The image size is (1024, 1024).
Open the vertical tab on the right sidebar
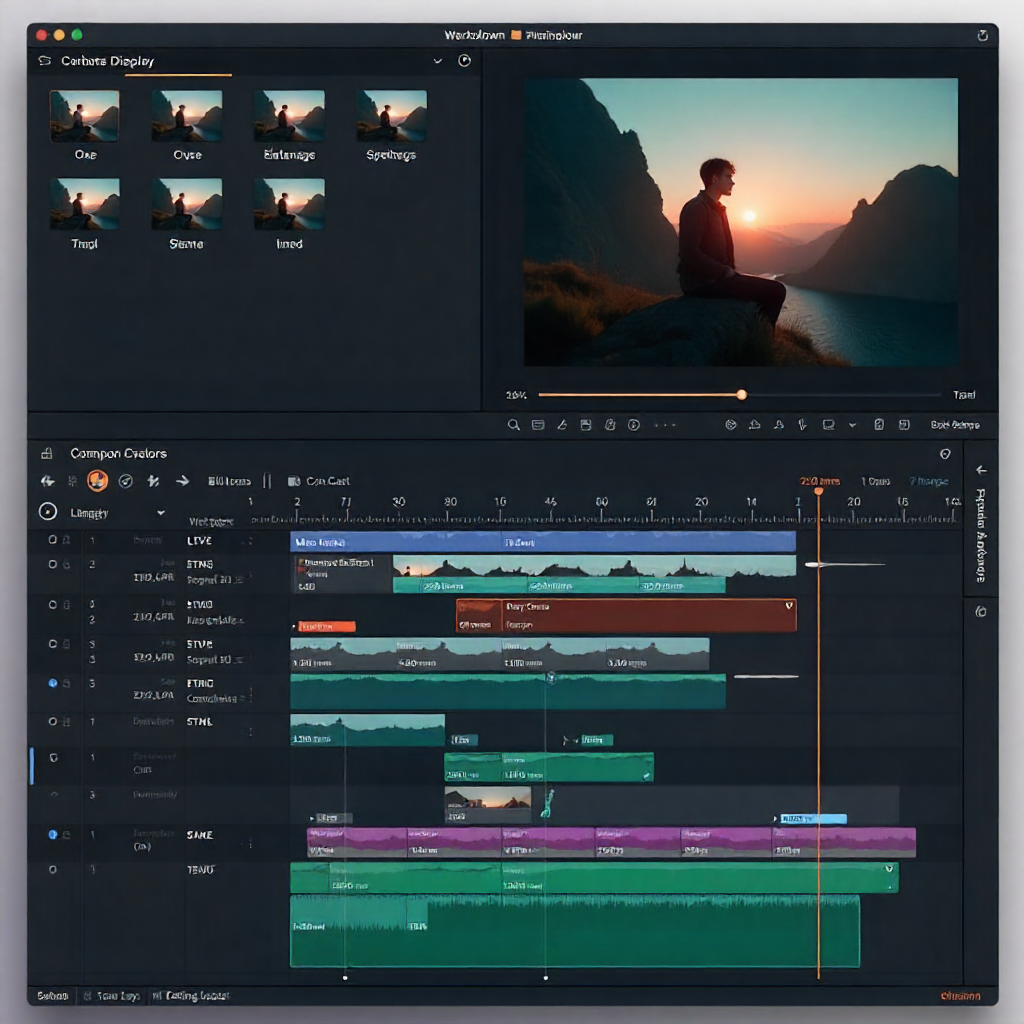pos(981,536)
